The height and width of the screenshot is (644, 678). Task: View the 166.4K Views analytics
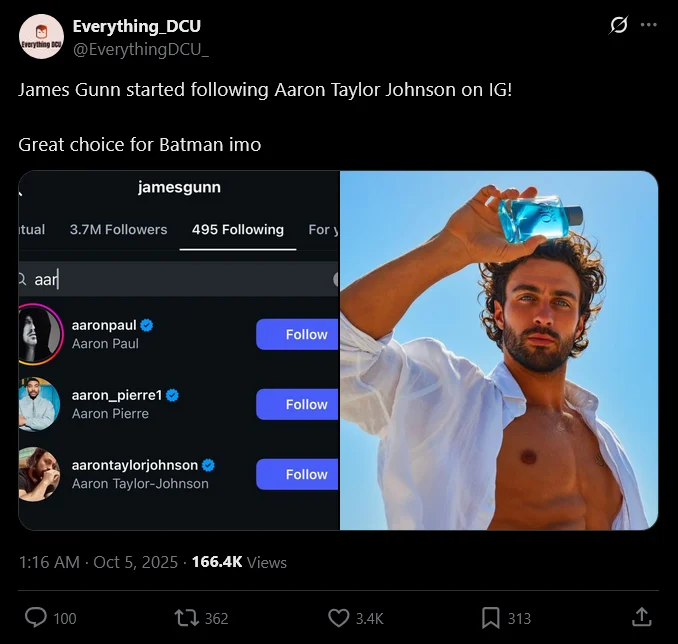pos(239,562)
